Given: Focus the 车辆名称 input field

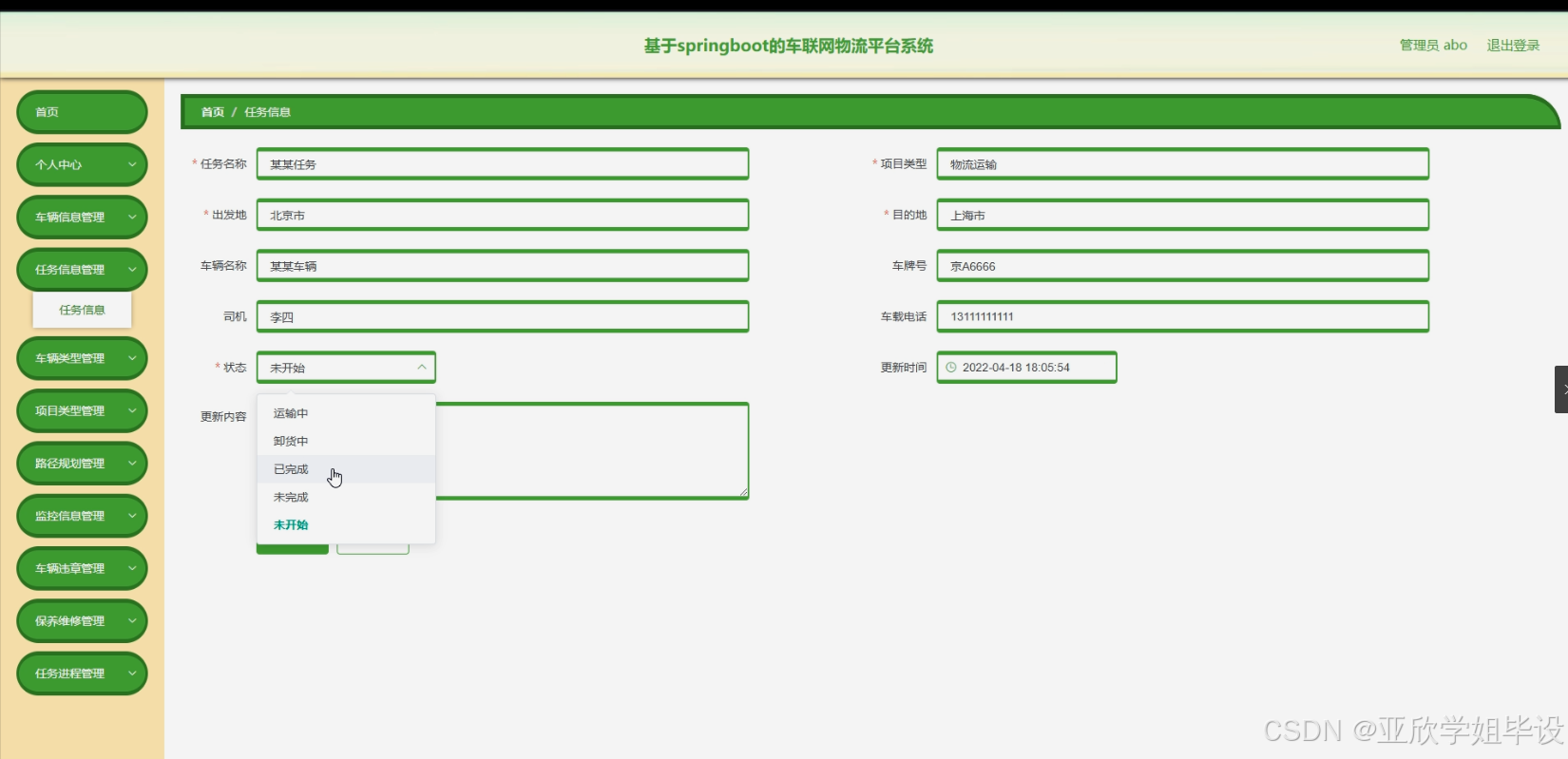Looking at the screenshot, I should (x=503, y=266).
